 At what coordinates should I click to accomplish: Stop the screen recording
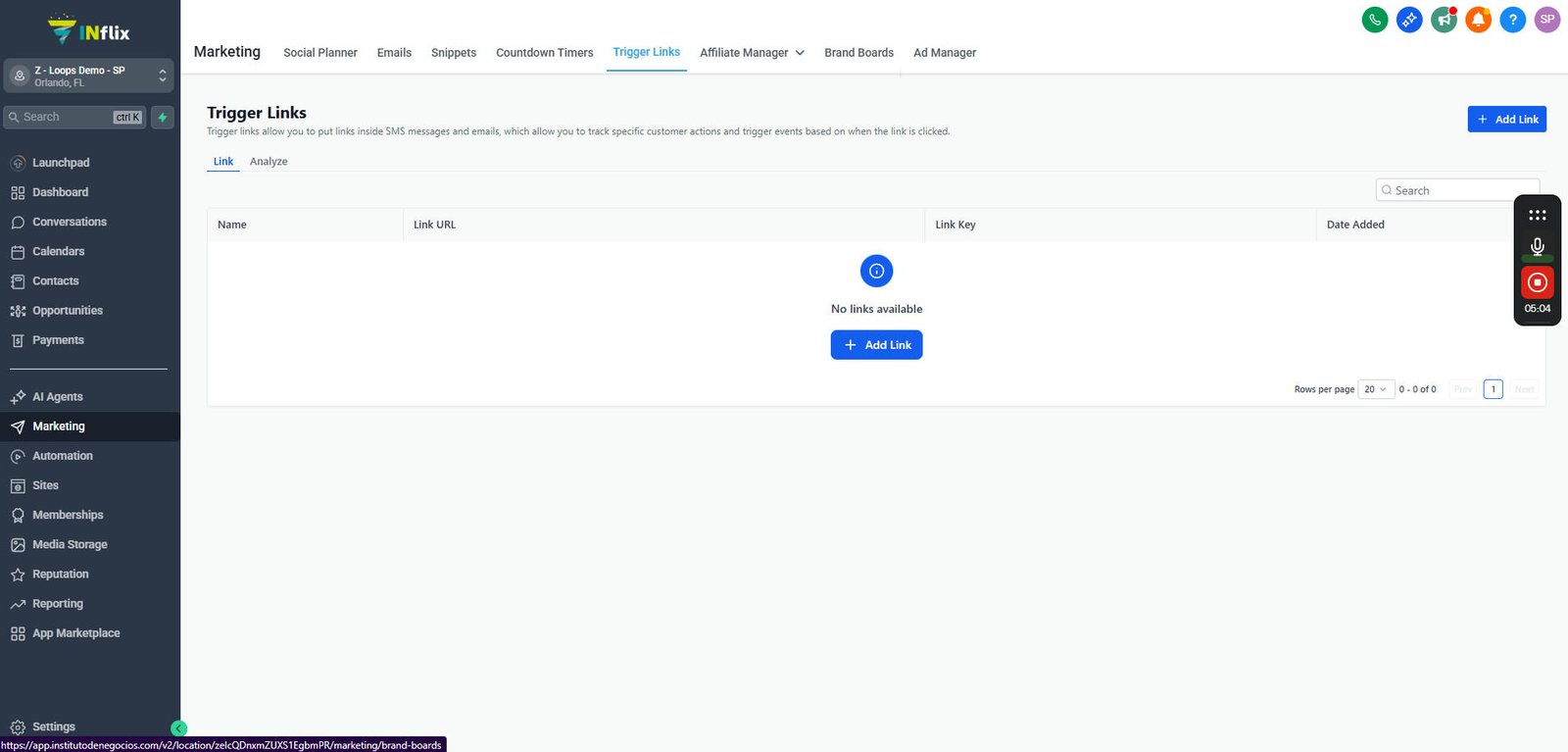click(x=1538, y=282)
